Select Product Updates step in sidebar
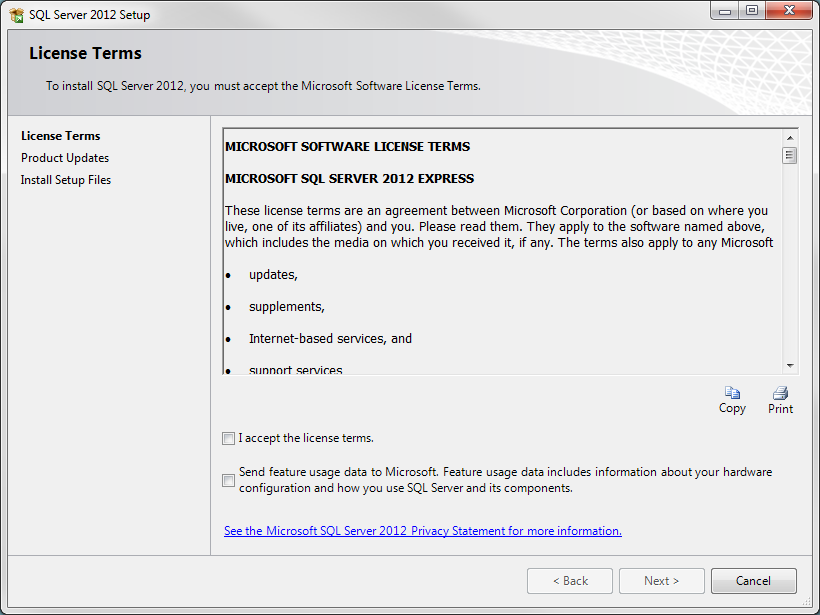The width and height of the screenshot is (820, 615). (x=65, y=158)
